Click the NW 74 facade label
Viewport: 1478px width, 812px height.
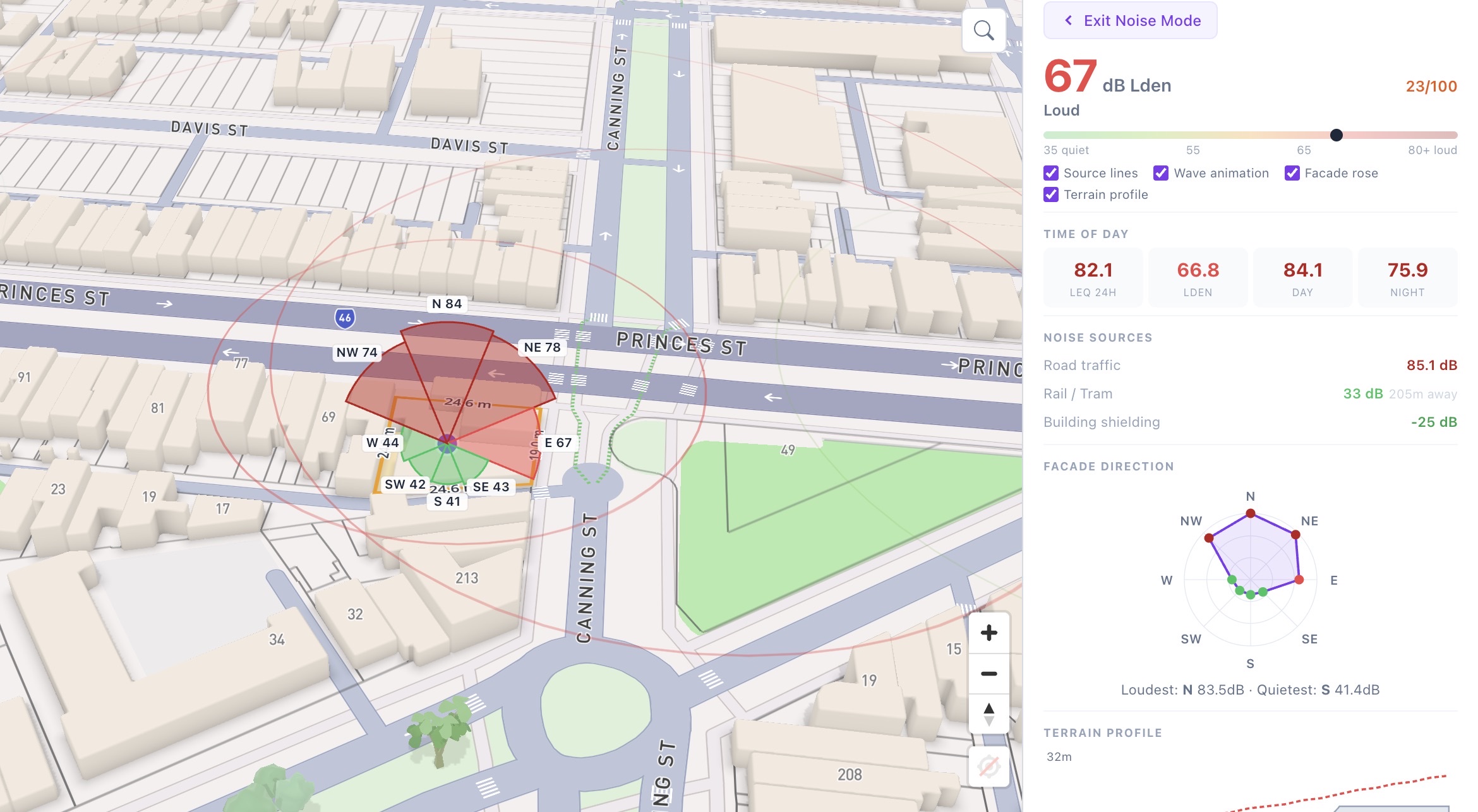(x=357, y=352)
